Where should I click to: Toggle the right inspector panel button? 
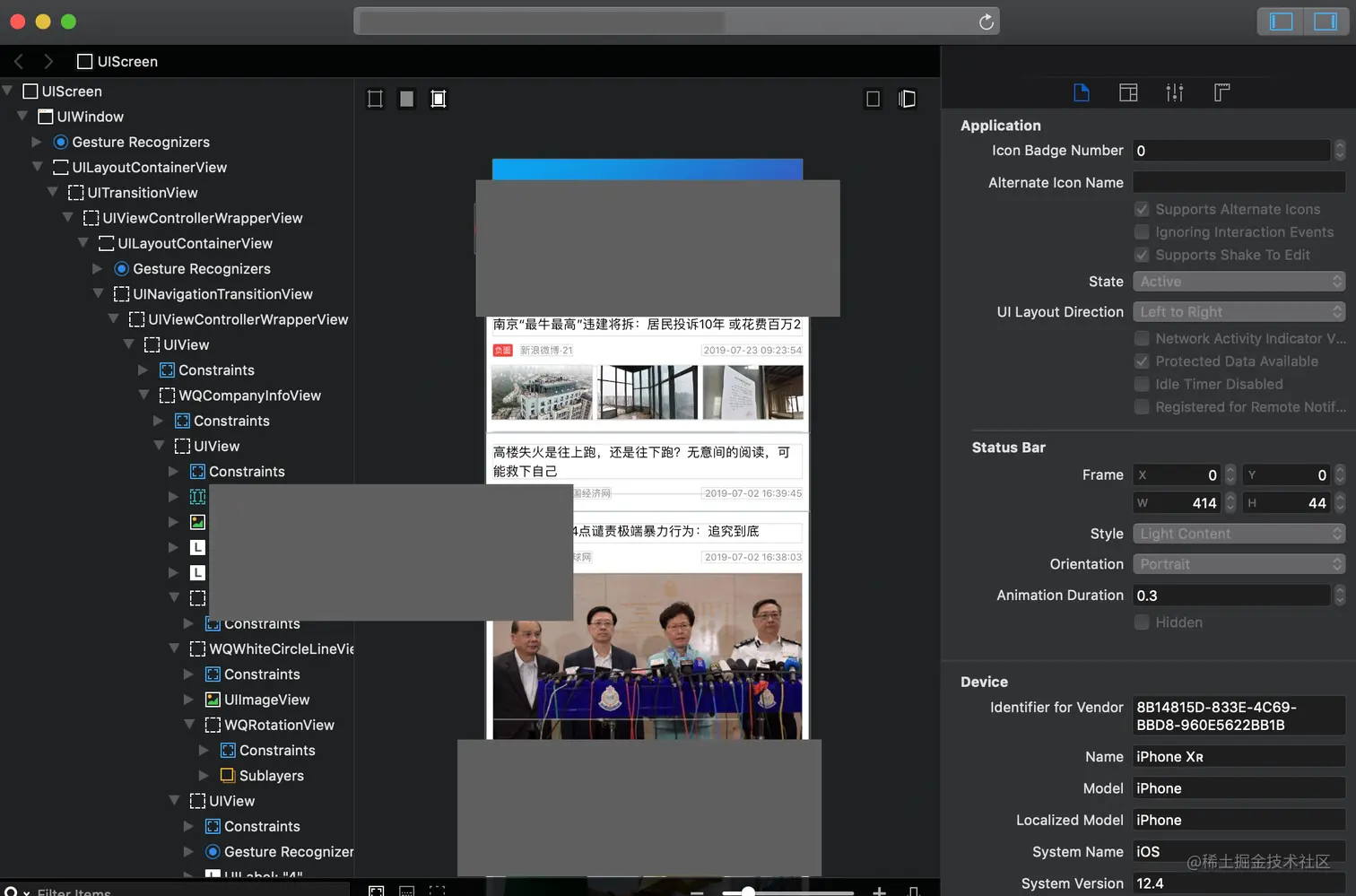(x=1326, y=22)
